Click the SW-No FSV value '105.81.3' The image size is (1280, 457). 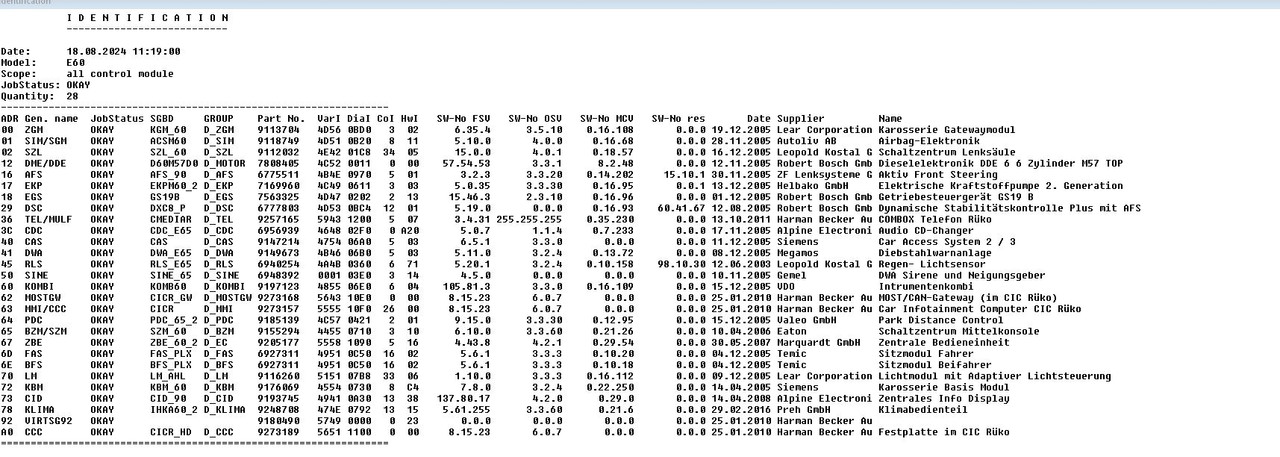click(x=465, y=287)
